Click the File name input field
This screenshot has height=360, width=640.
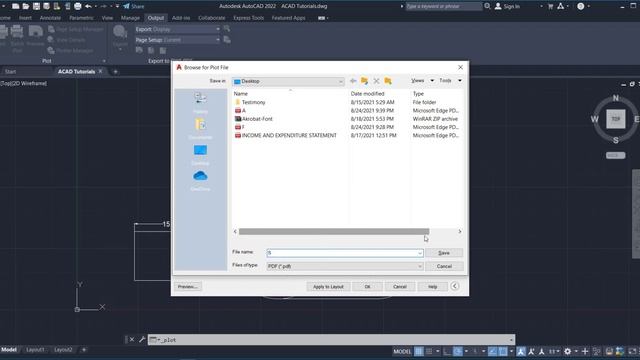(x=345, y=253)
